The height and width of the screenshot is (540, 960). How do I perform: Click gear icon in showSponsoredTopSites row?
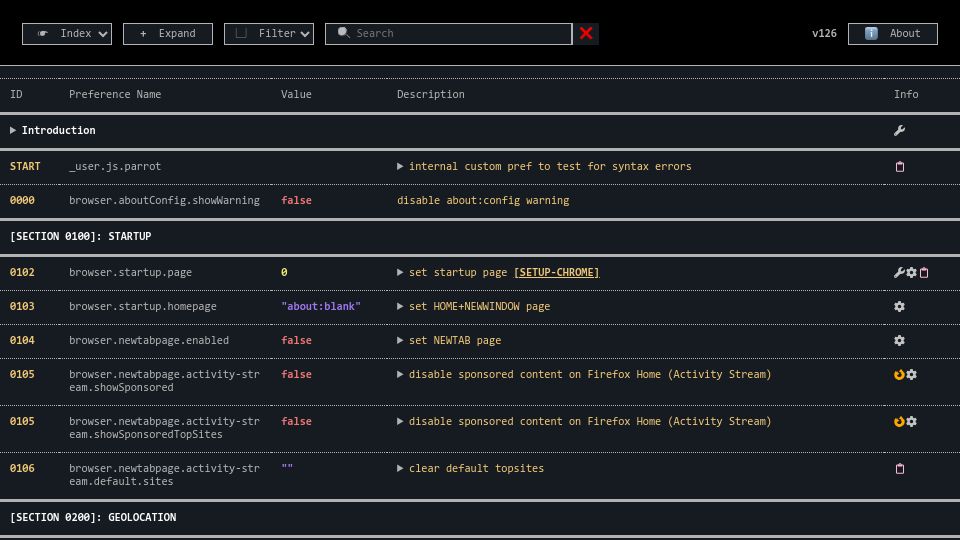[912, 421]
